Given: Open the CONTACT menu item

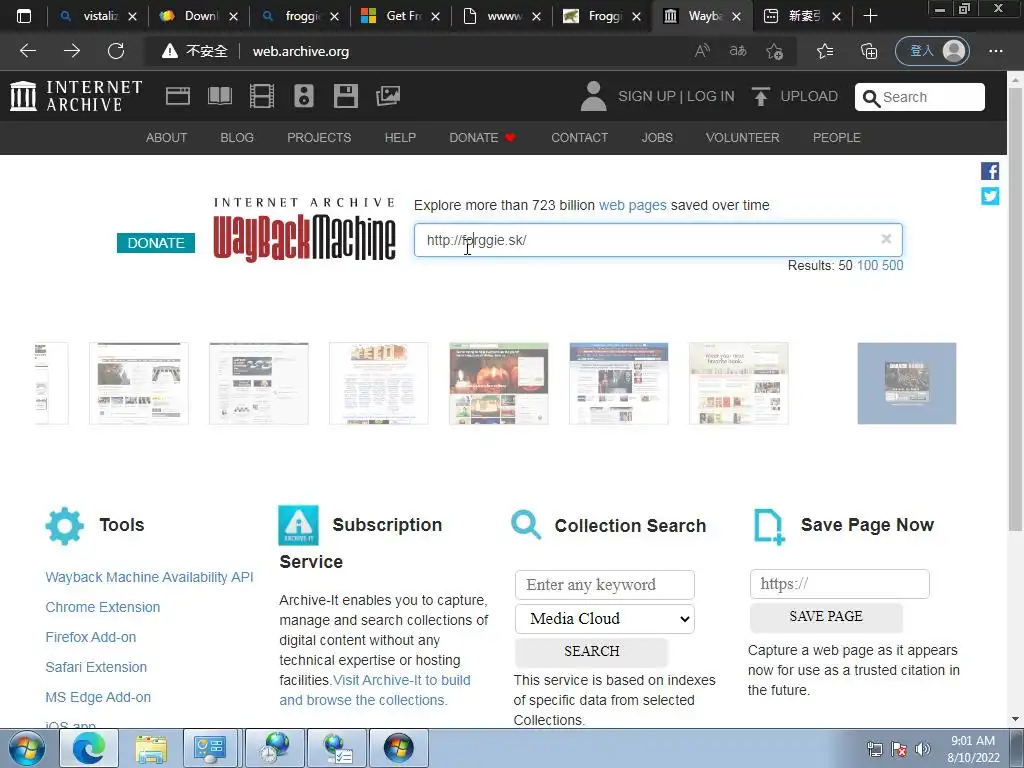Looking at the screenshot, I should (579, 138).
